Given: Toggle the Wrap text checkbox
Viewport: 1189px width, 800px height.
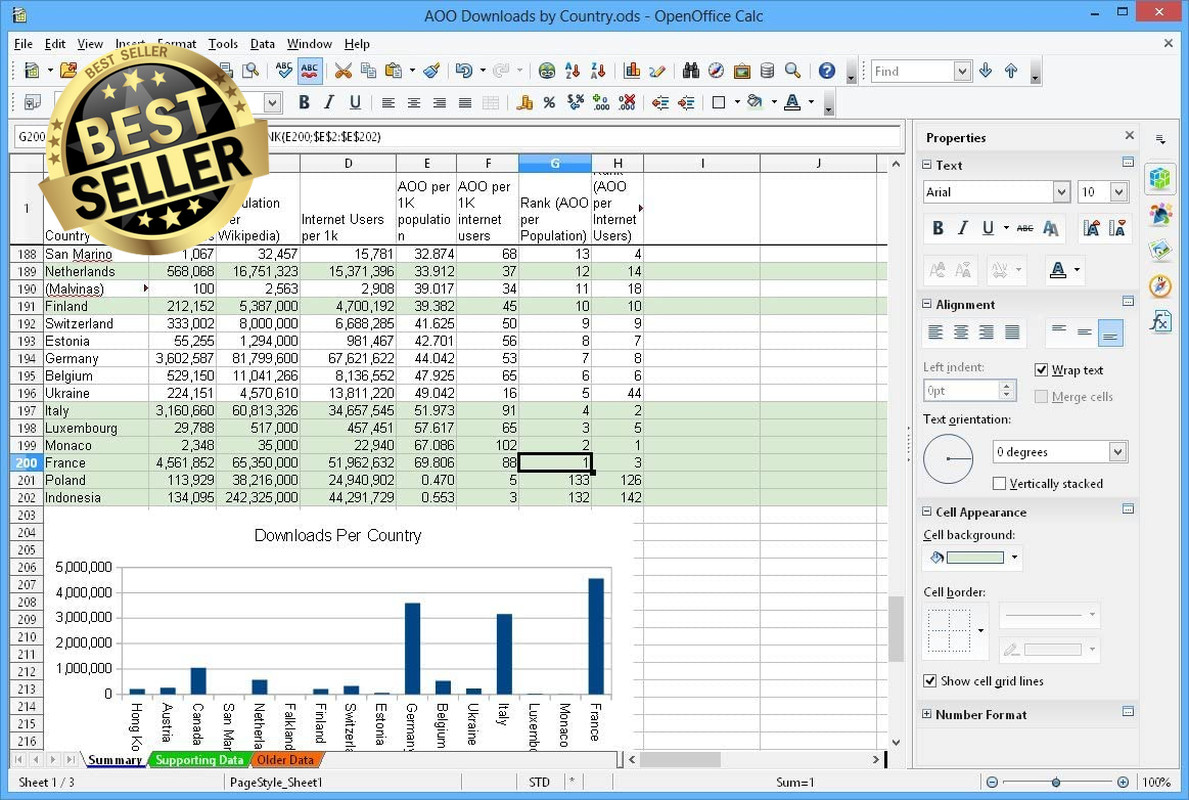Looking at the screenshot, I should click(x=1041, y=370).
